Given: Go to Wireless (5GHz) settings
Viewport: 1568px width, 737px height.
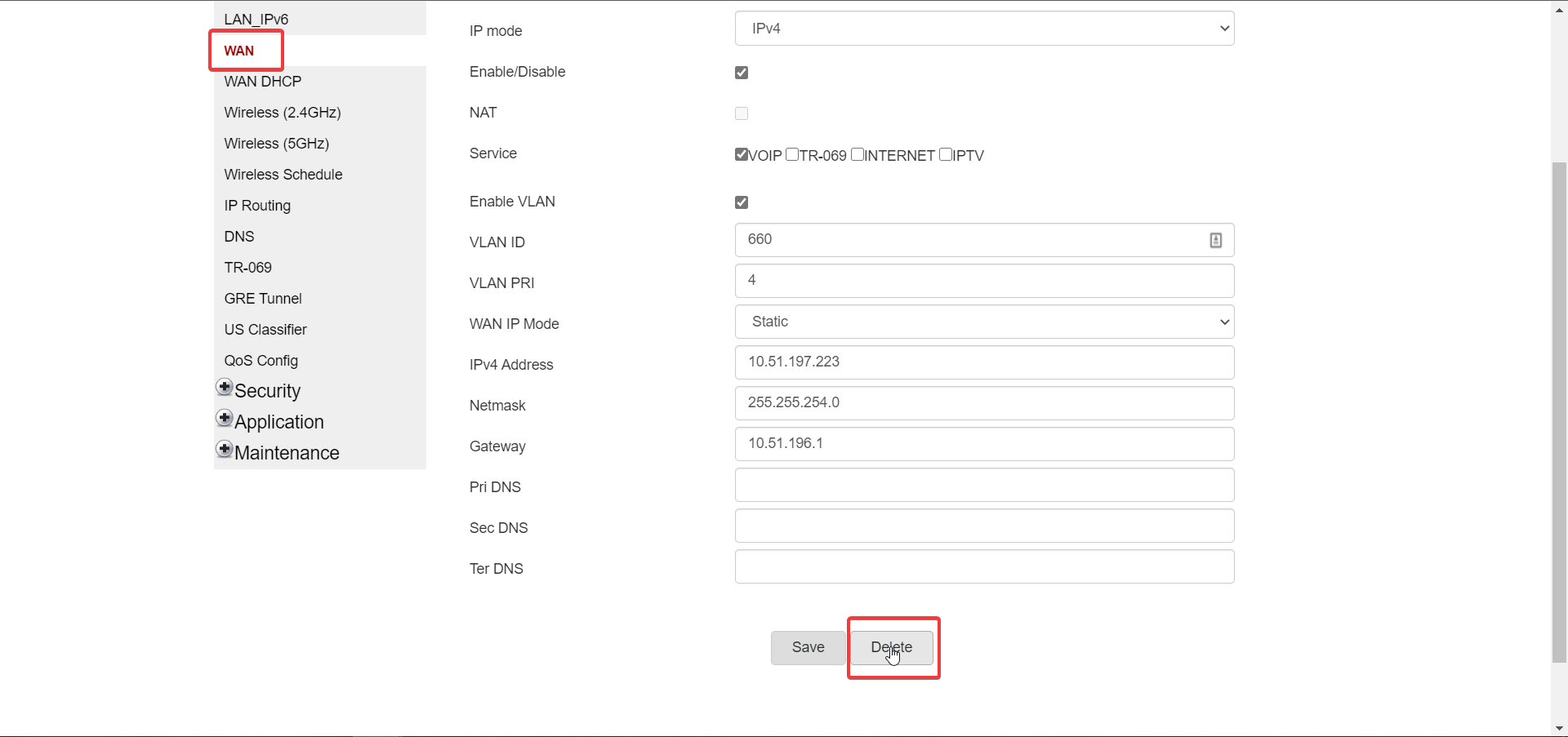Looking at the screenshot, I should coord(277,144).
